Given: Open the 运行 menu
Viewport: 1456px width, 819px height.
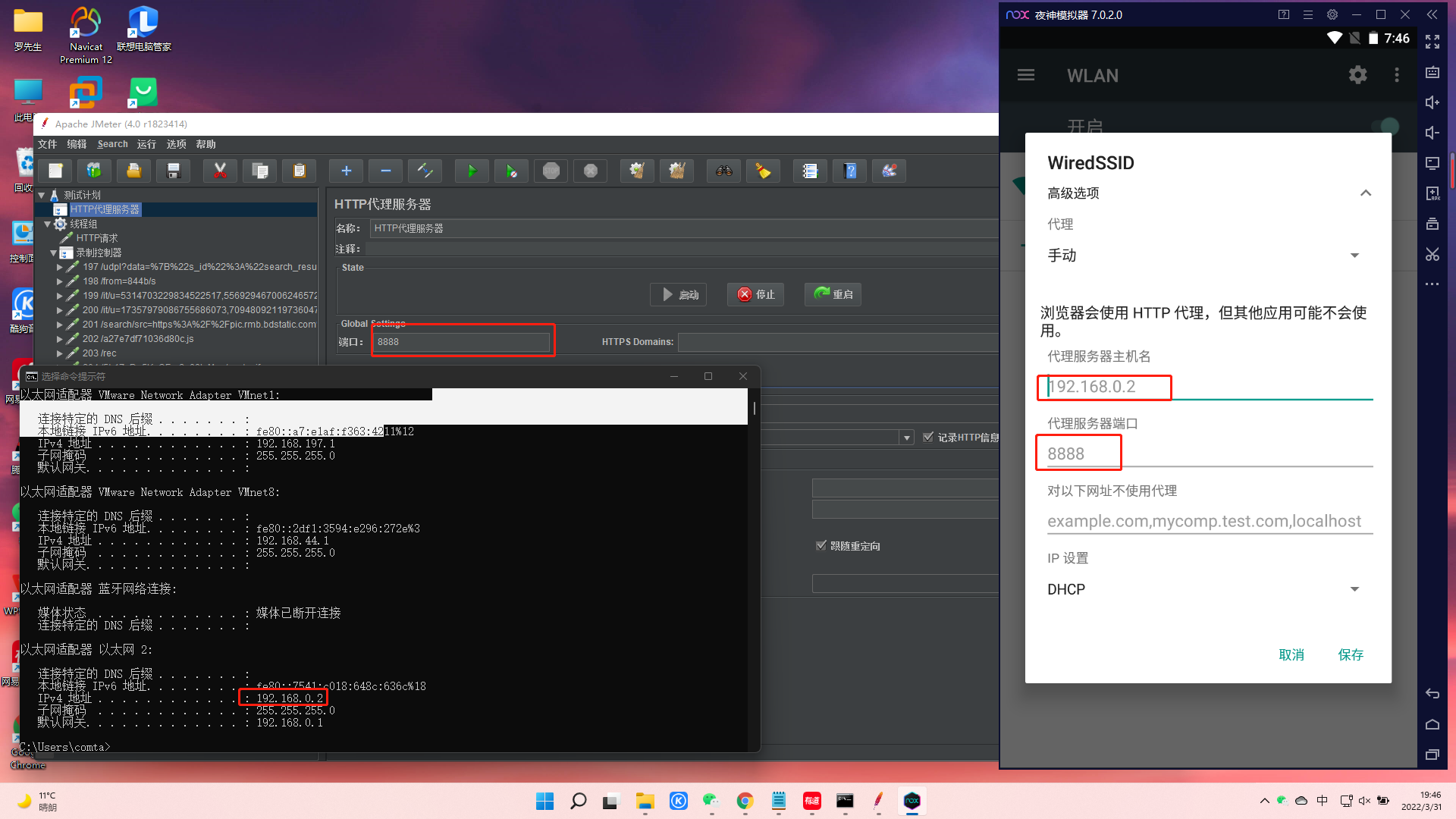Looking at the screenshot, I should tap(146, 144).
